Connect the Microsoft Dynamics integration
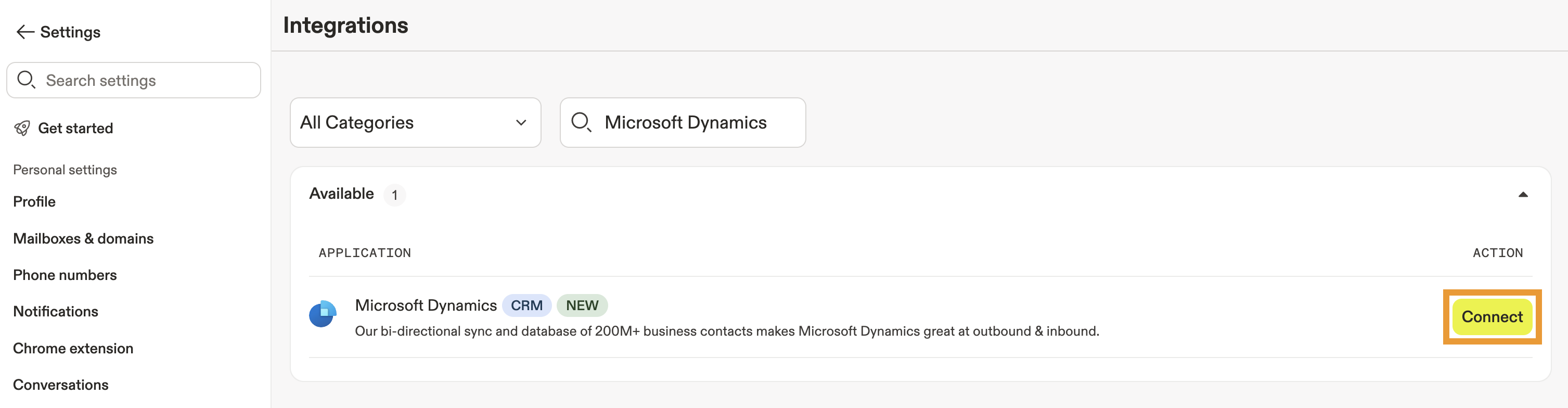This screenshot has width=1568, height=408. point(1492,316)
